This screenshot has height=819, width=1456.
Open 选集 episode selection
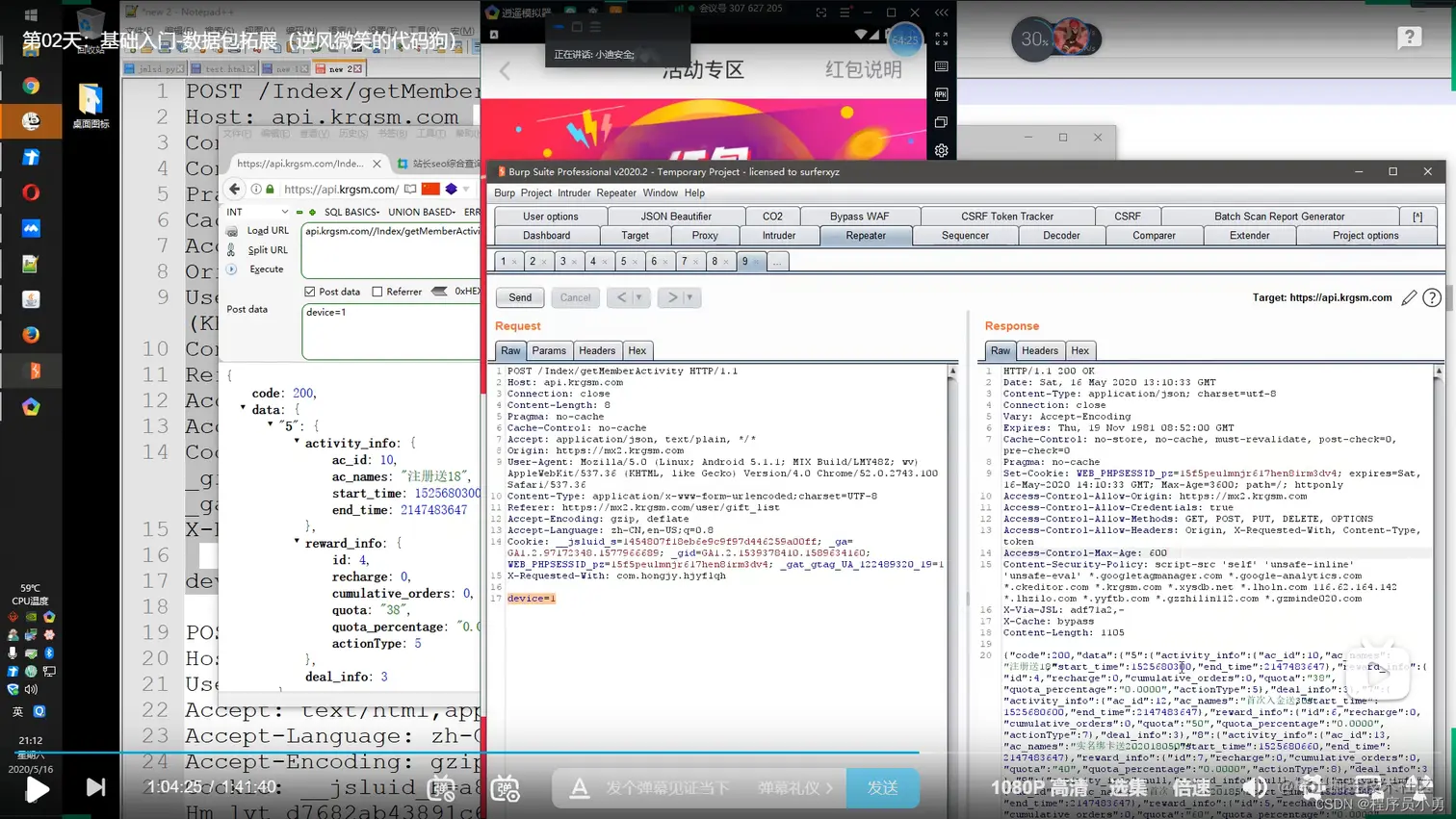pyautogui.click(x=1128, y=787)
